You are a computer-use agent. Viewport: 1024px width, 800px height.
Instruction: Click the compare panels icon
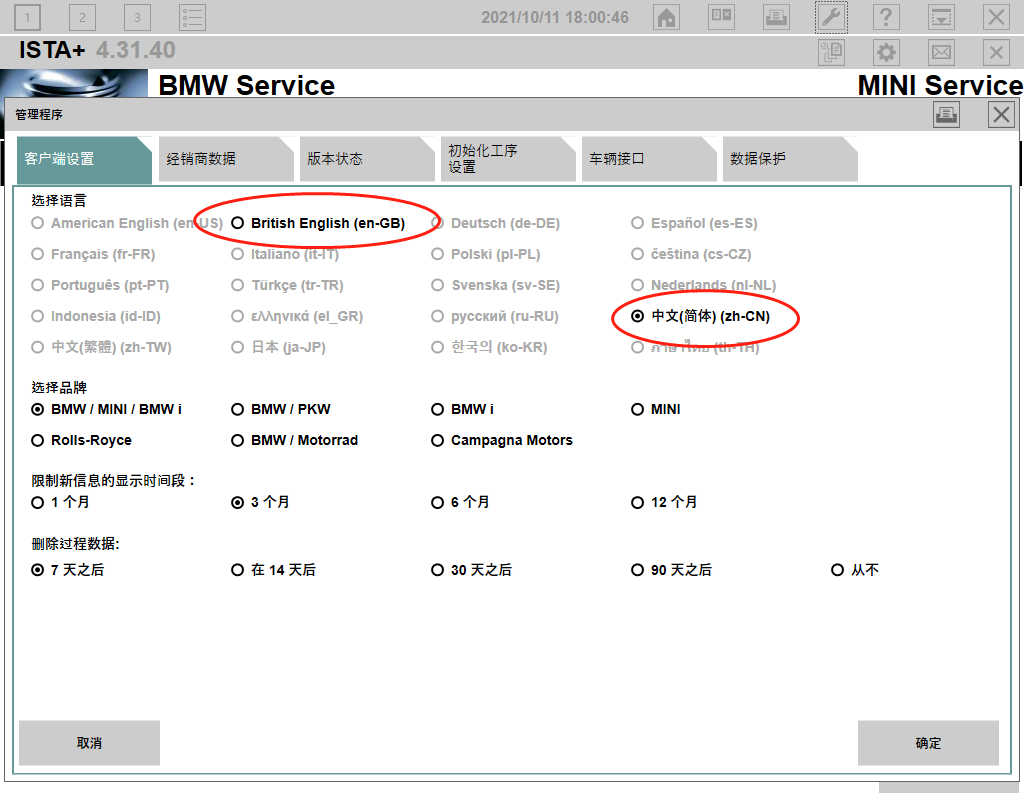click(x=721, y=17)
